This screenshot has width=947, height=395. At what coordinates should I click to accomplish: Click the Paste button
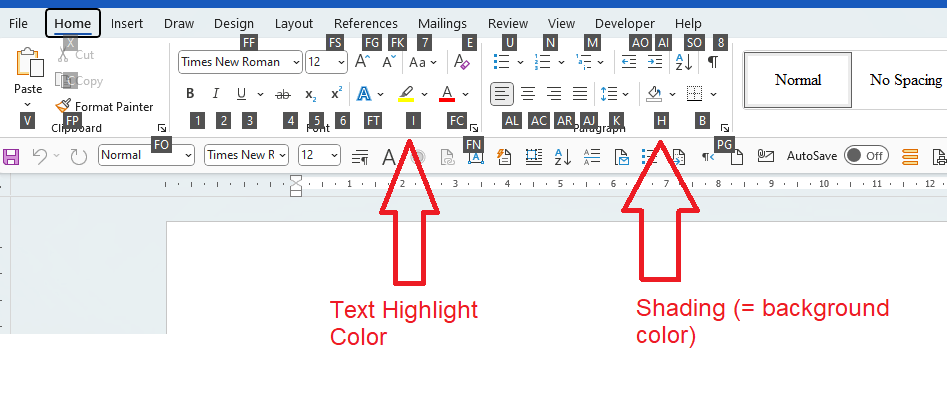[x=28, y=71]
